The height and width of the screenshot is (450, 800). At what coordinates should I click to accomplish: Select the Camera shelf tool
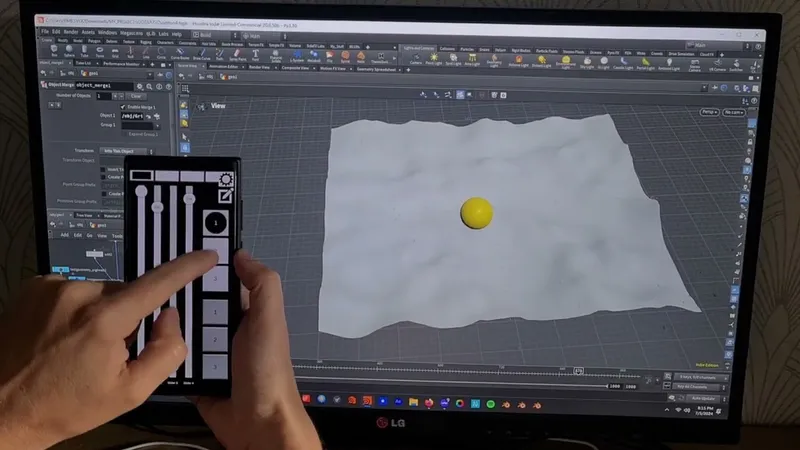(416, 59)
